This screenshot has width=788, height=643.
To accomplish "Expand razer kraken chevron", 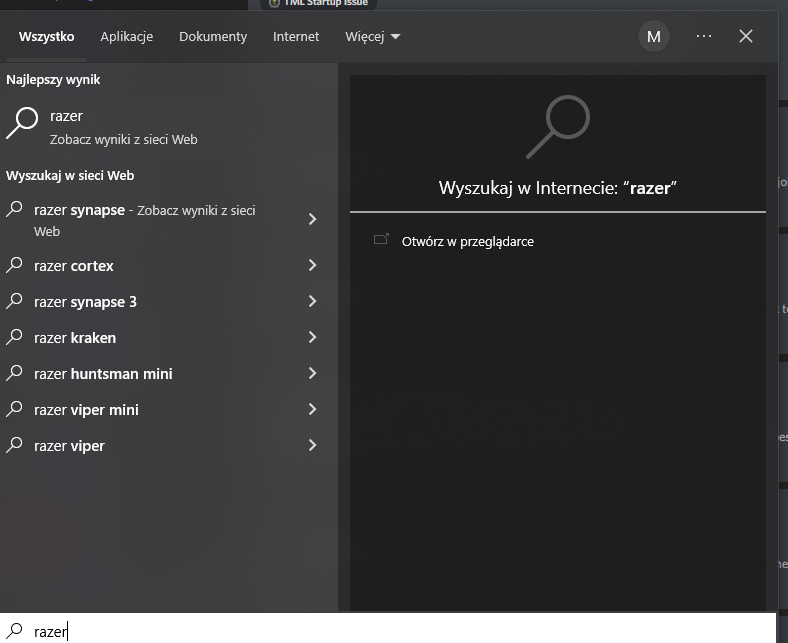I will tap(312, 337).
